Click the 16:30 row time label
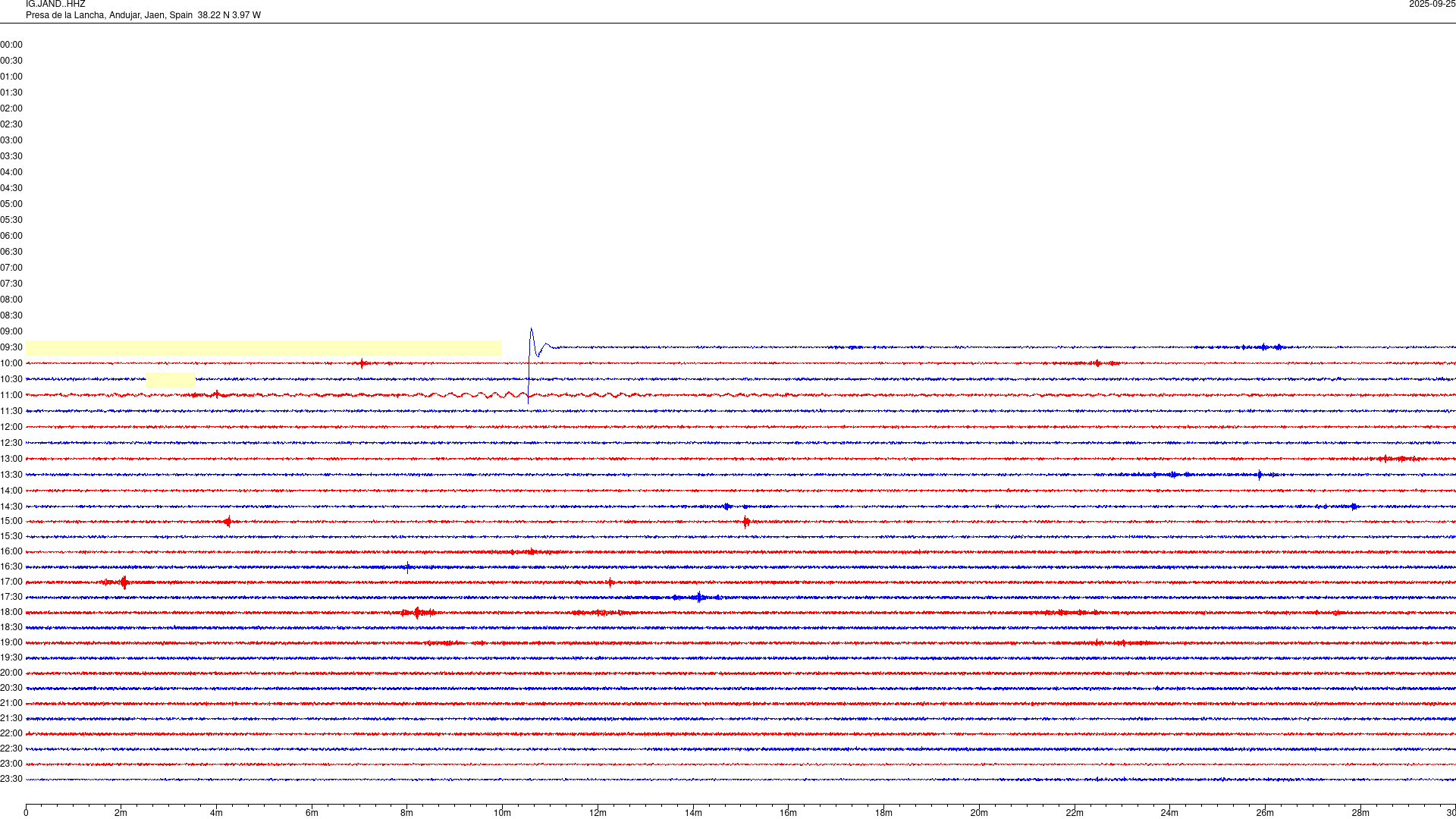Image resolution: width=1456 pixels, height=819 pixels. click(11, 566)
